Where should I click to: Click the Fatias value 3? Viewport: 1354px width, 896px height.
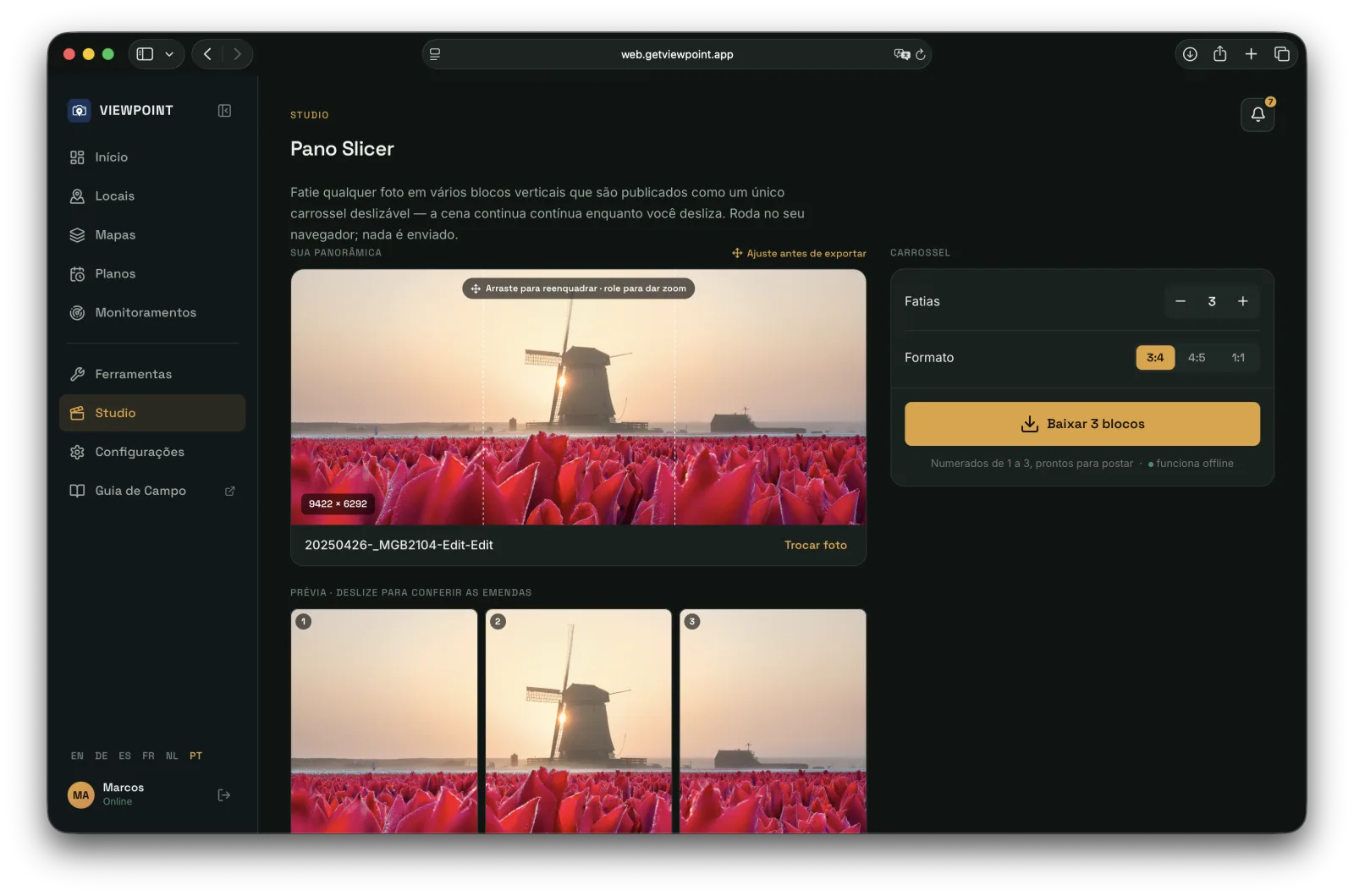(1212, 301)
